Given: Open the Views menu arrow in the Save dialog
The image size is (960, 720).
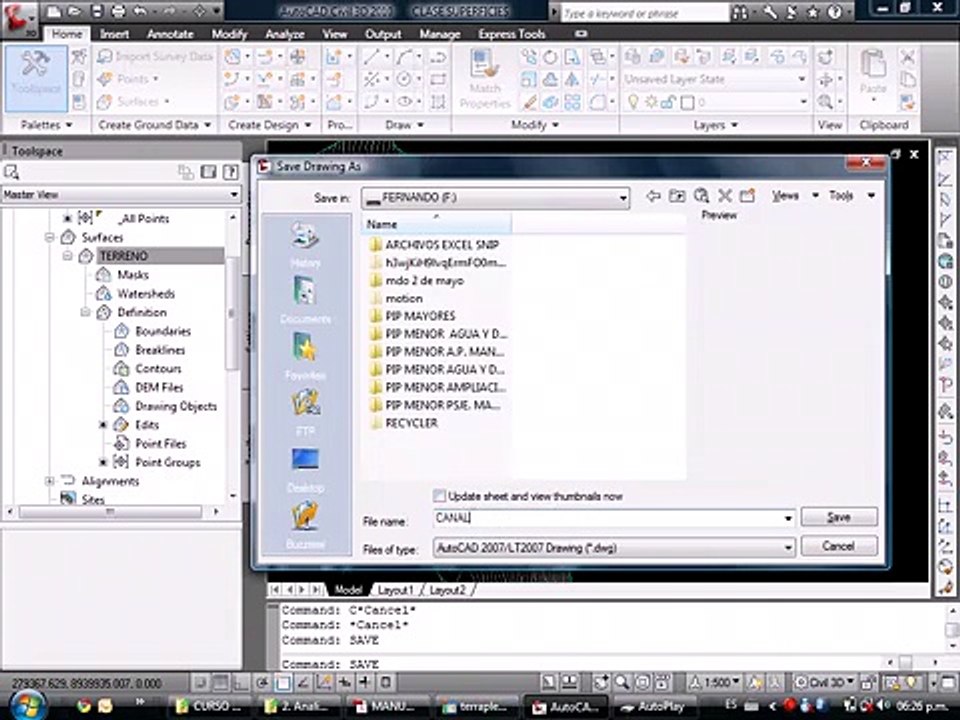Looking at the screenshot, I should click(x=816, y=195).
